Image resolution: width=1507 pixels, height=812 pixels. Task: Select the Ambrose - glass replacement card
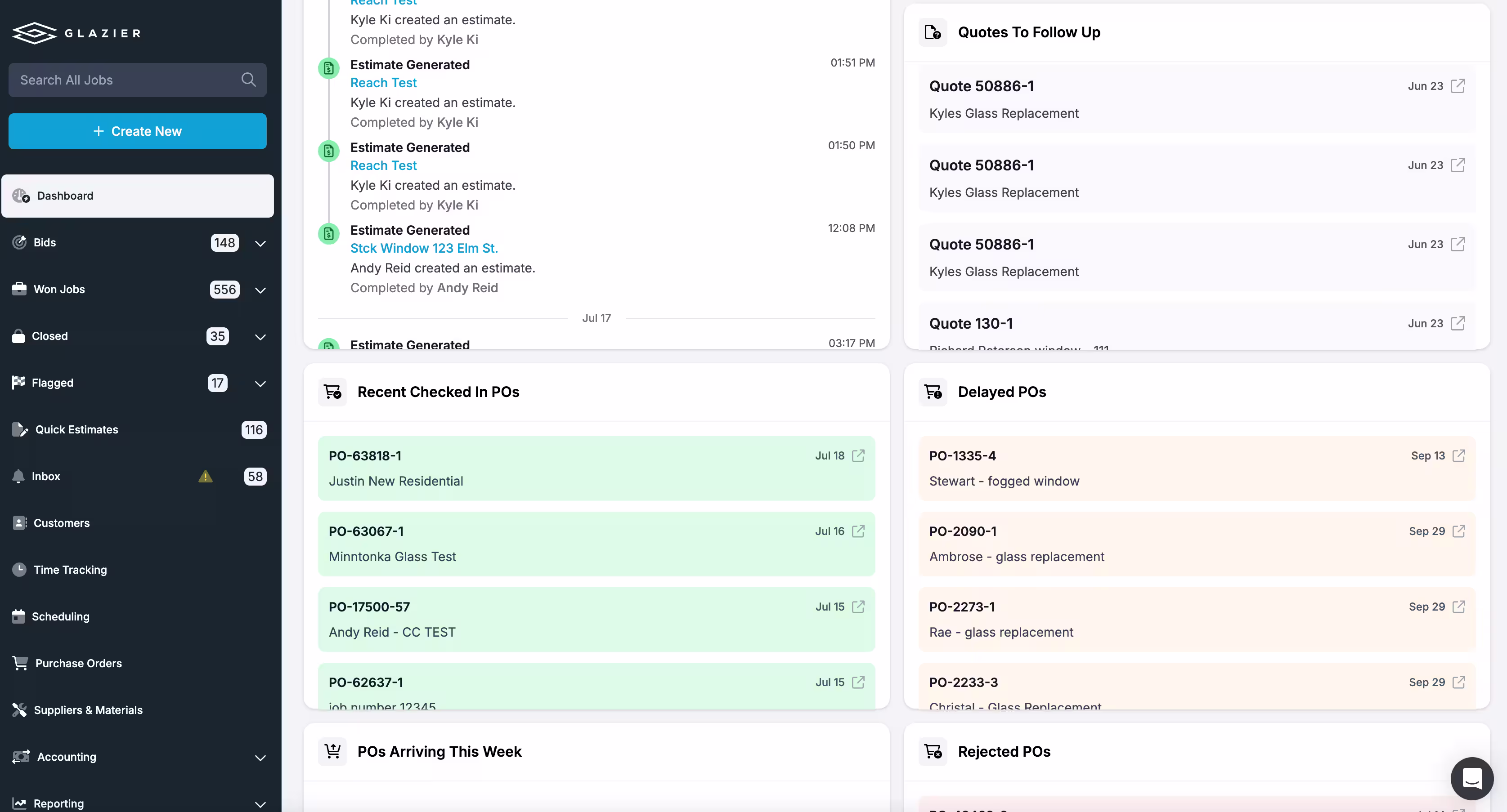point(1197,544)
